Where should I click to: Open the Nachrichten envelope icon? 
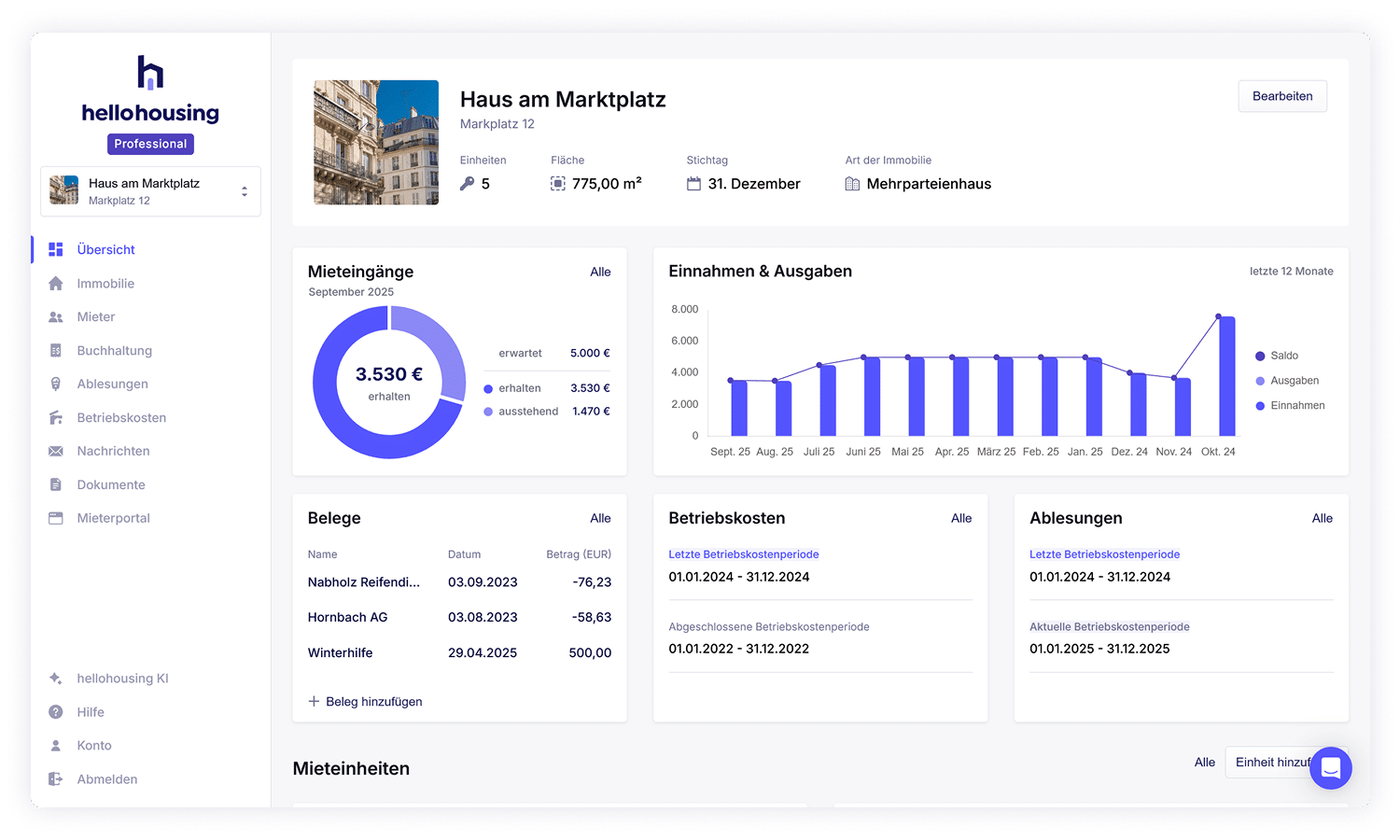[x=56, y=452]
